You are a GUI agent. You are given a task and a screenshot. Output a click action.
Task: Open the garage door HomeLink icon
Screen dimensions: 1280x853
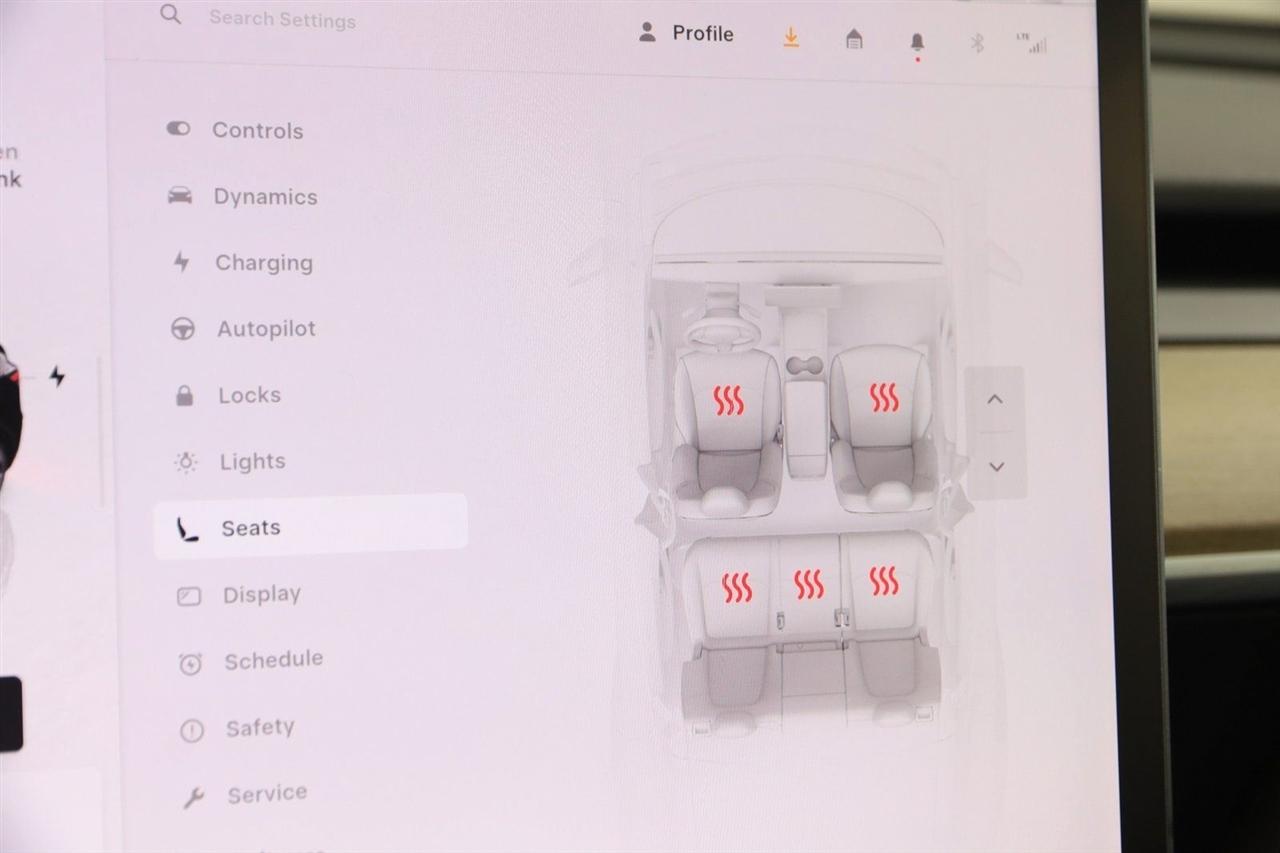pos(854,39)
